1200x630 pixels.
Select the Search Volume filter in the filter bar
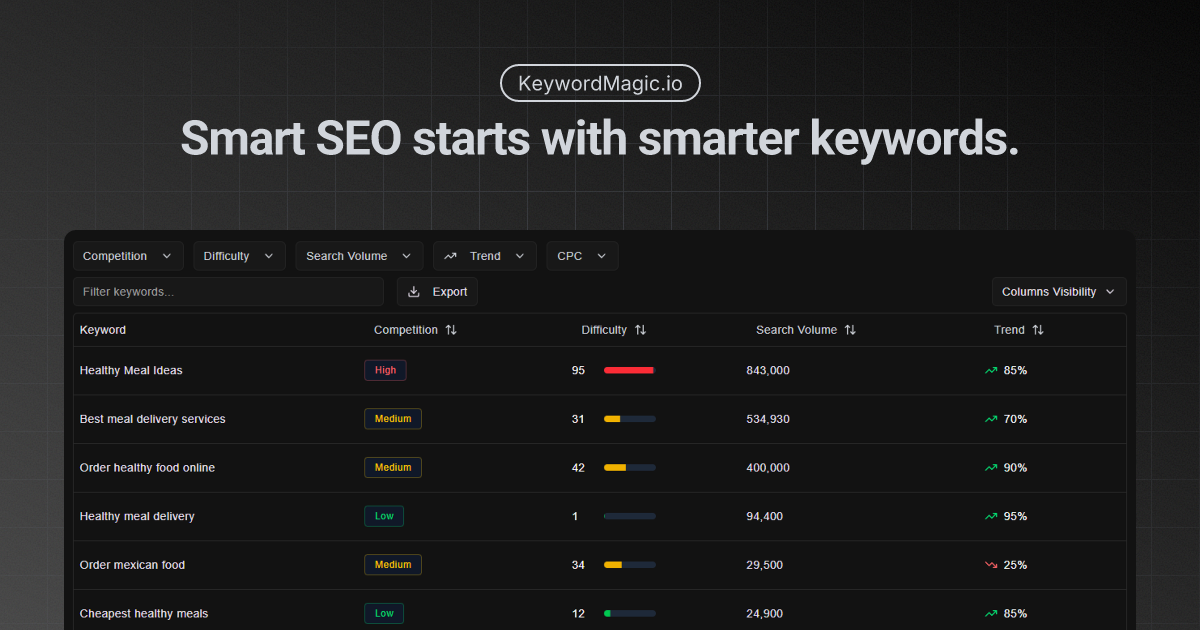click(x=358, y=256)
